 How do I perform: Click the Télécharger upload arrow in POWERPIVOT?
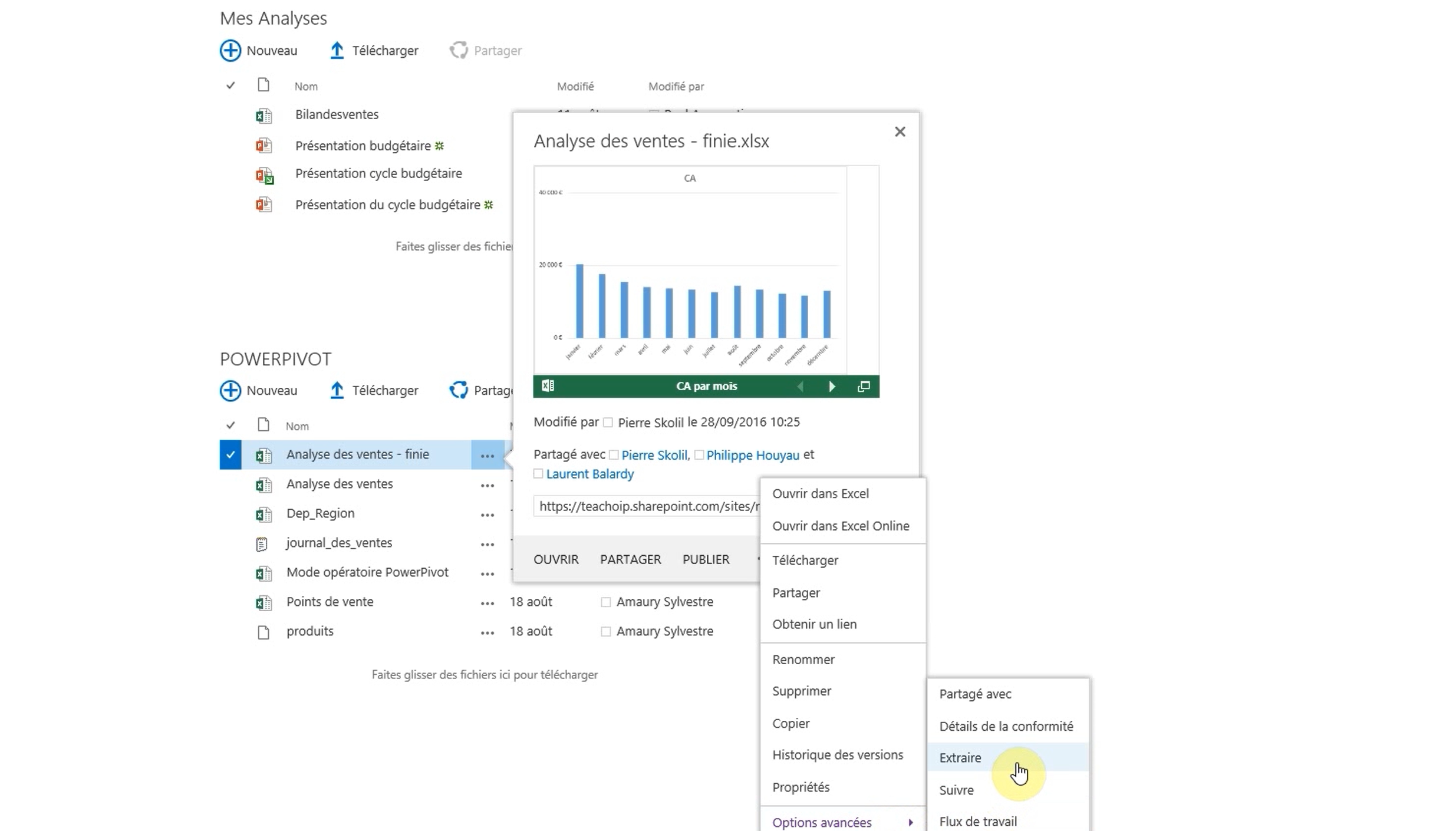click(337, 390)
